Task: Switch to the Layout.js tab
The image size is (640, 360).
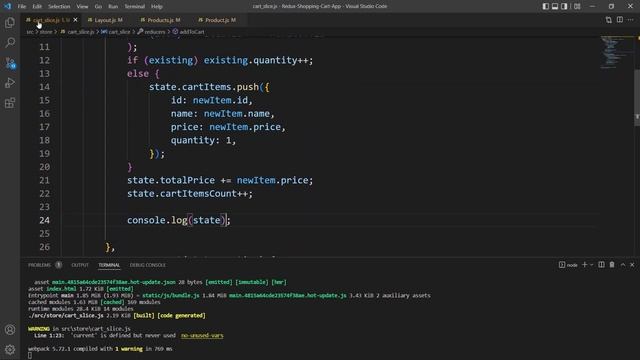Action: 105,20
